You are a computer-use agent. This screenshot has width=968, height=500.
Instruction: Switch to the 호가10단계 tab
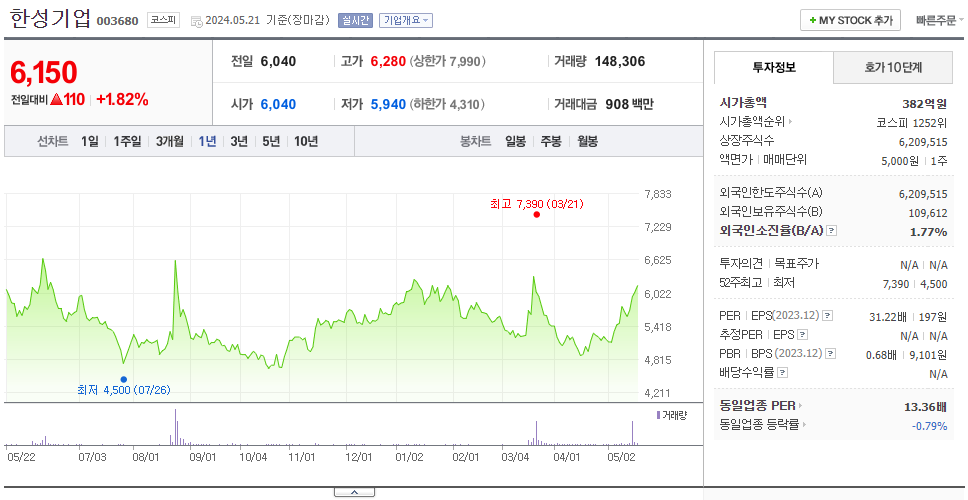[893, 67]
